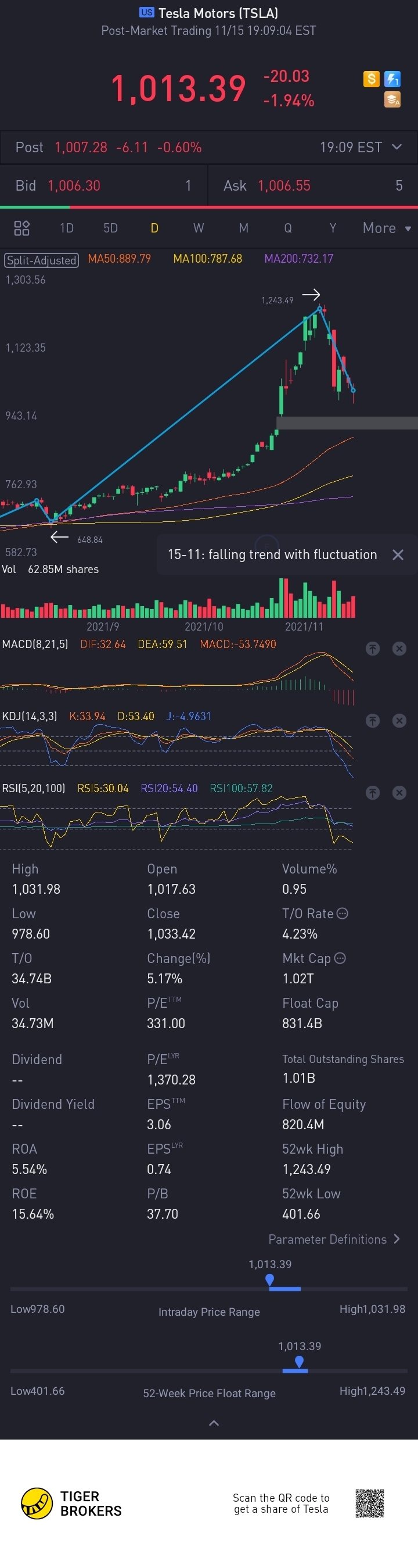Screen dimensions: 418x1568
Task: Tap the main price 1,013.39
Action: coord(178,88)
